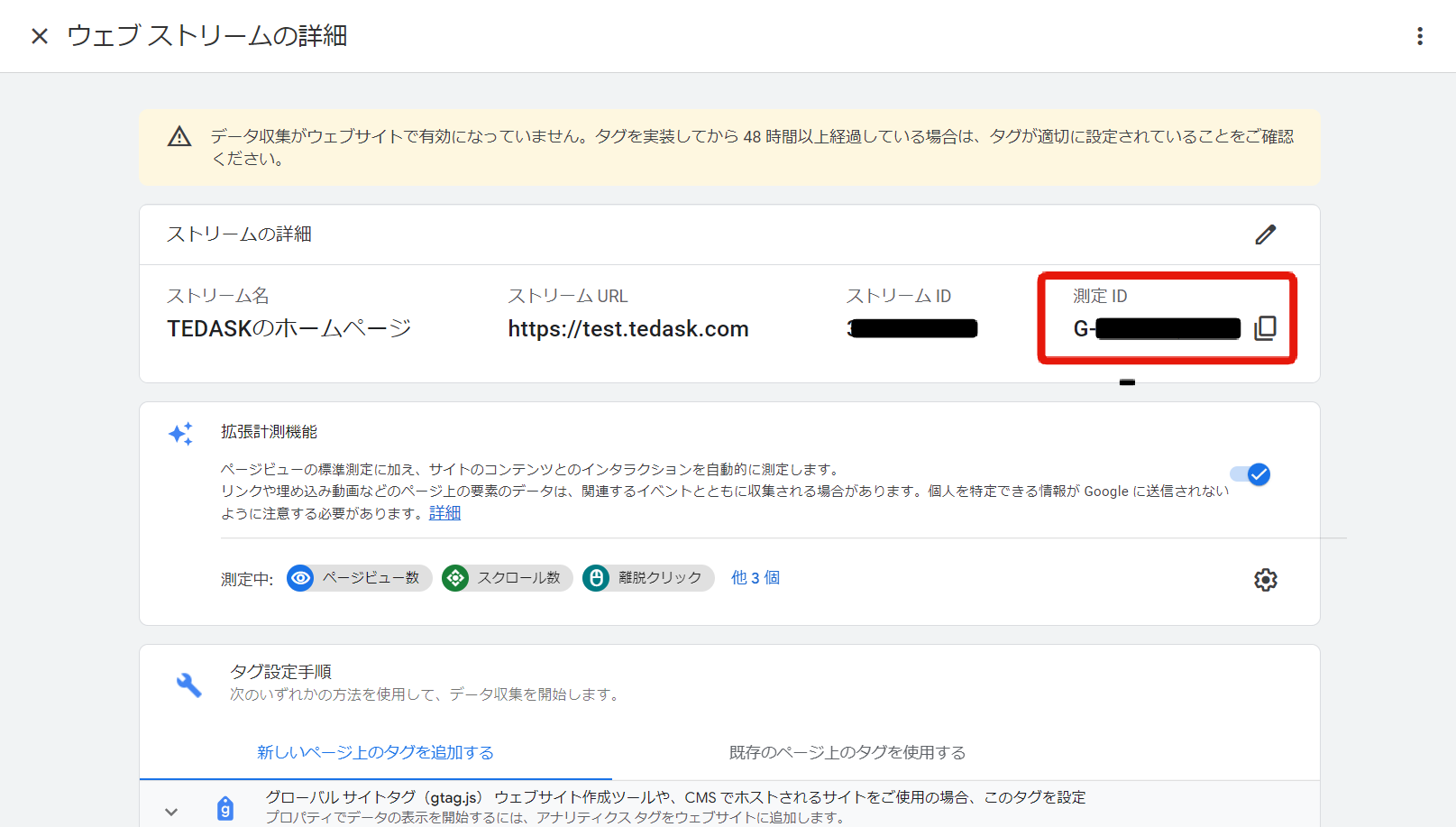Show the 他 3 個 additional measurements

[x=755, y=578]
